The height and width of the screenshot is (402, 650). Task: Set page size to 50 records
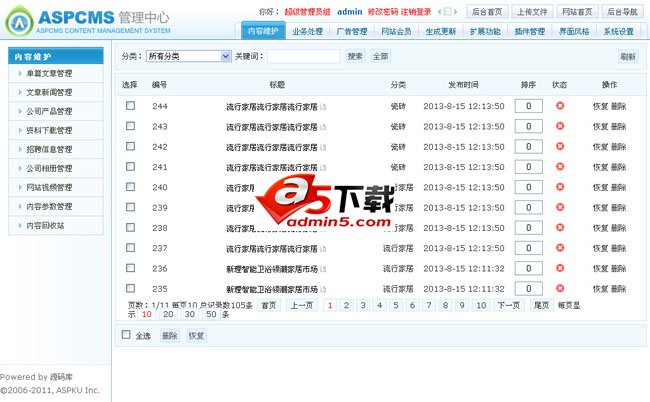[211, 314]
